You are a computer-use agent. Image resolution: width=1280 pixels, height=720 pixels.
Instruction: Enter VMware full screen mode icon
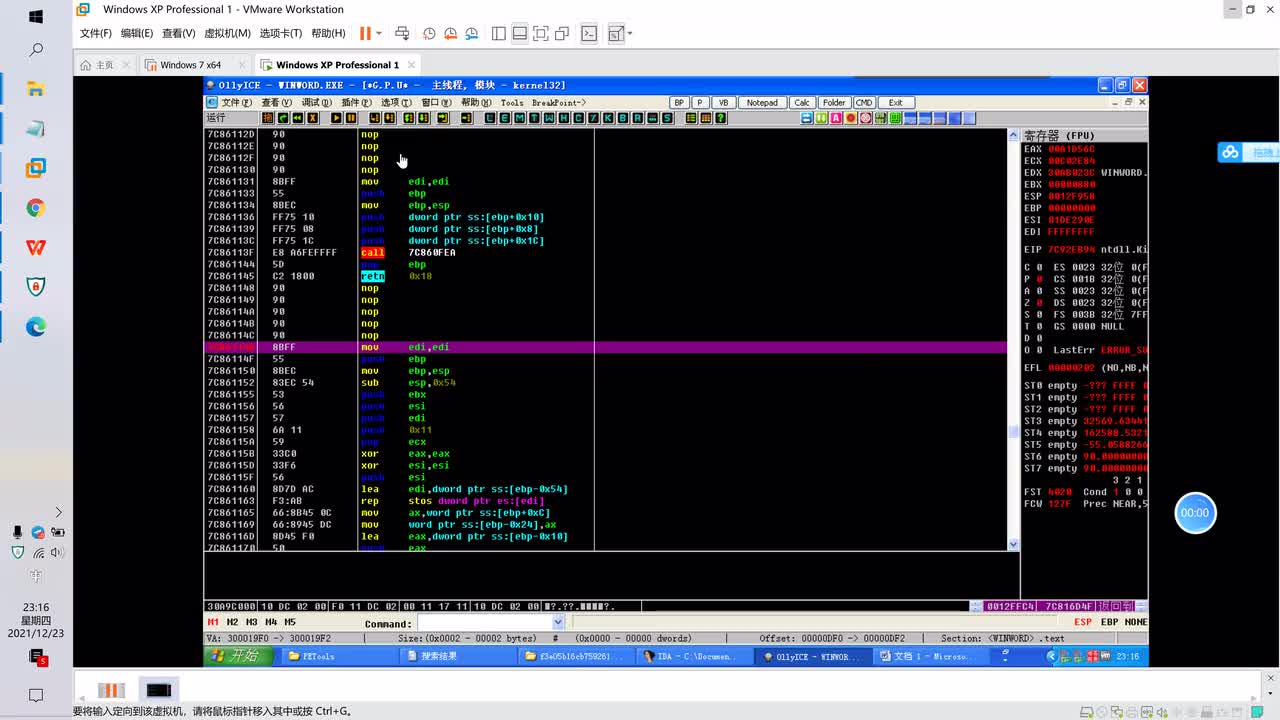541,33
